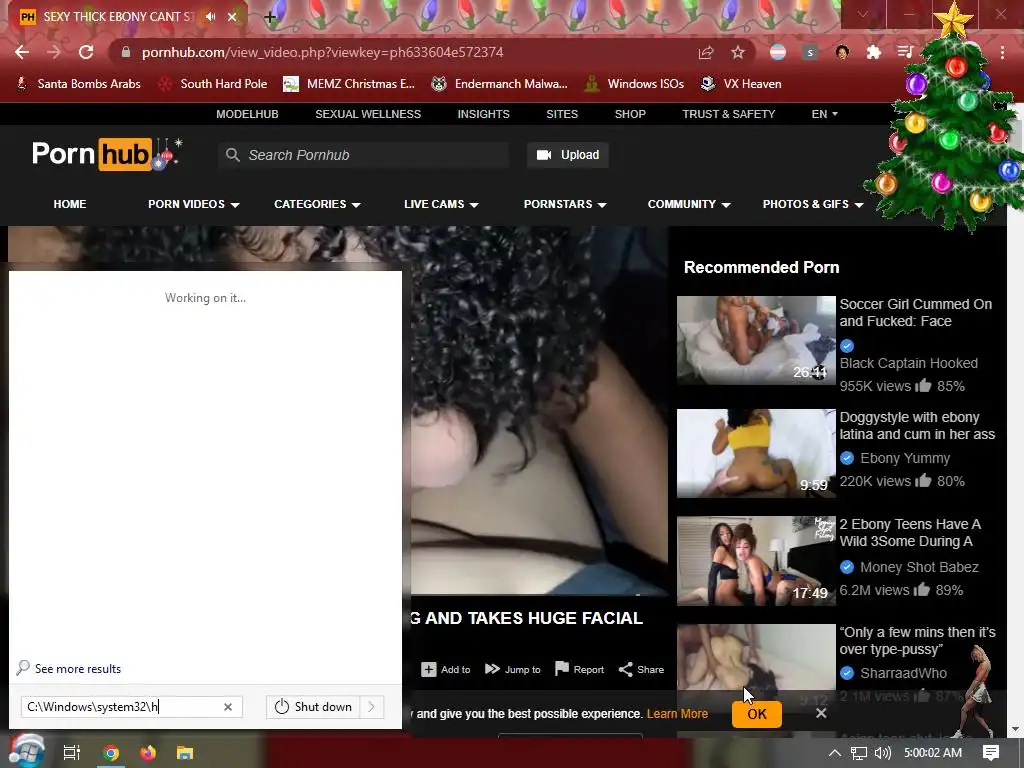Open the tab search chevron in title bar

click(x=862, y=14)
